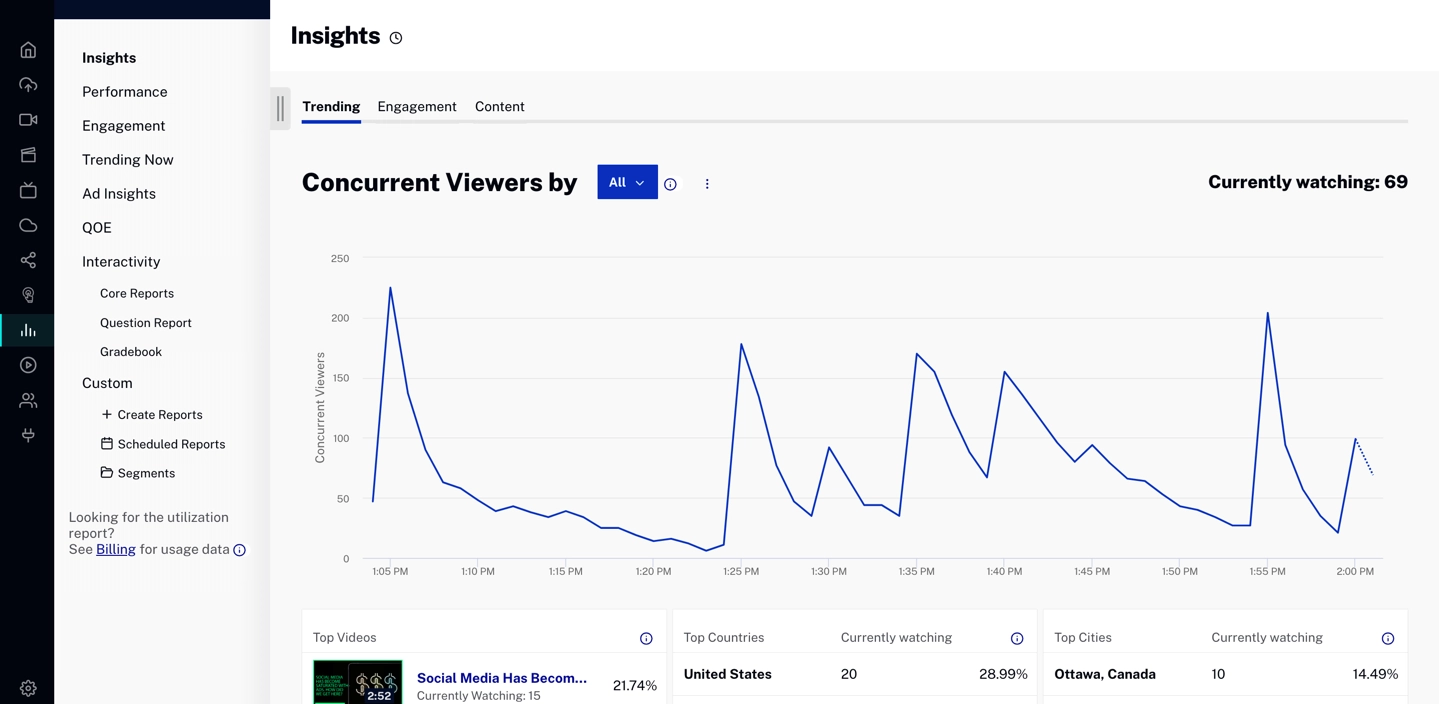The image size is (1439, 704).
Task: Select the share icon in the left rail
Action: pos(28,260)
